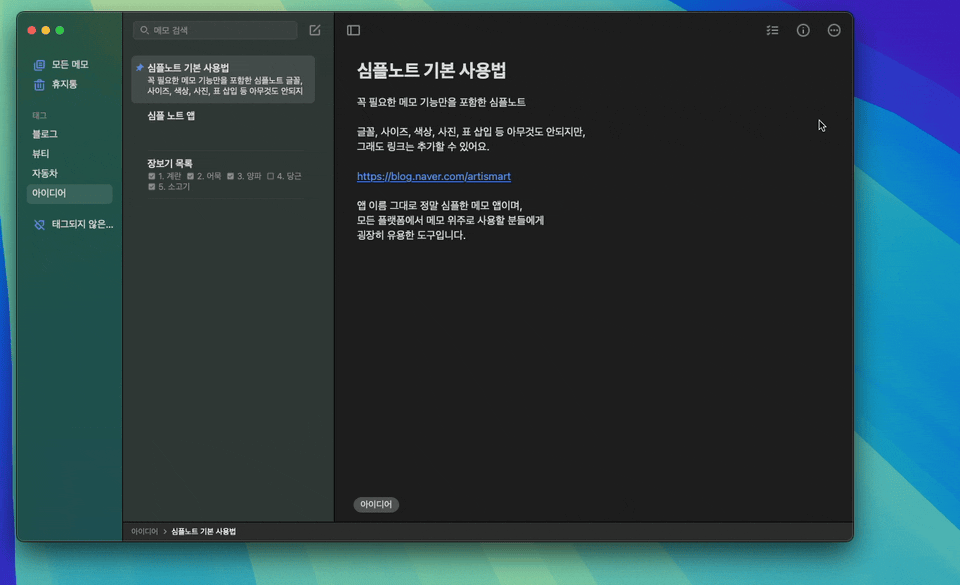Viewport: 960px width, 585px height.
Task: Click the pin icon on 심플노트 기본 사용법
Action: (140, 67)
